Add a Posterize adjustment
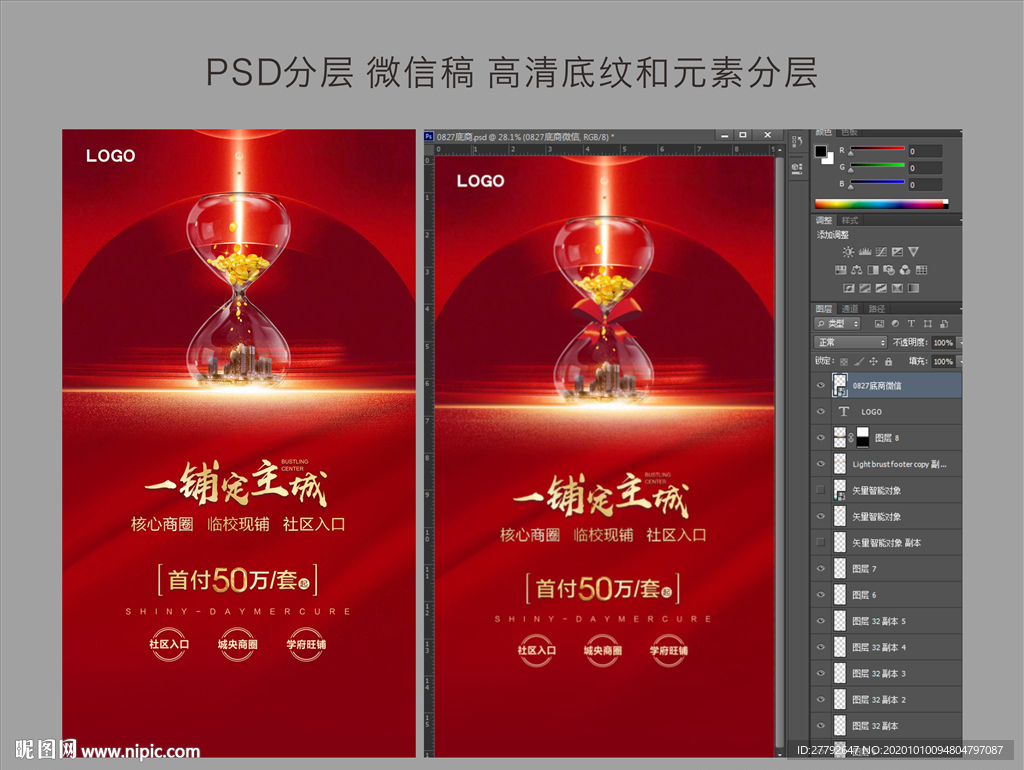Image resolution: width=1024 pixels, height=770 pixels. tap(865, 288)
